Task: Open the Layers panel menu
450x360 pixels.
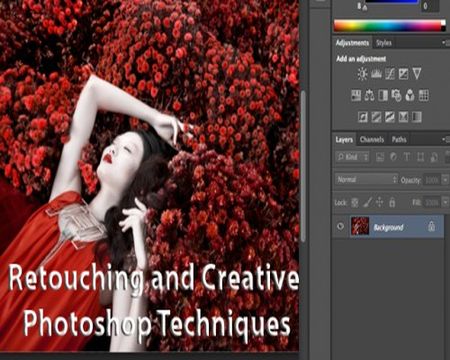Action: coord(445,139)
